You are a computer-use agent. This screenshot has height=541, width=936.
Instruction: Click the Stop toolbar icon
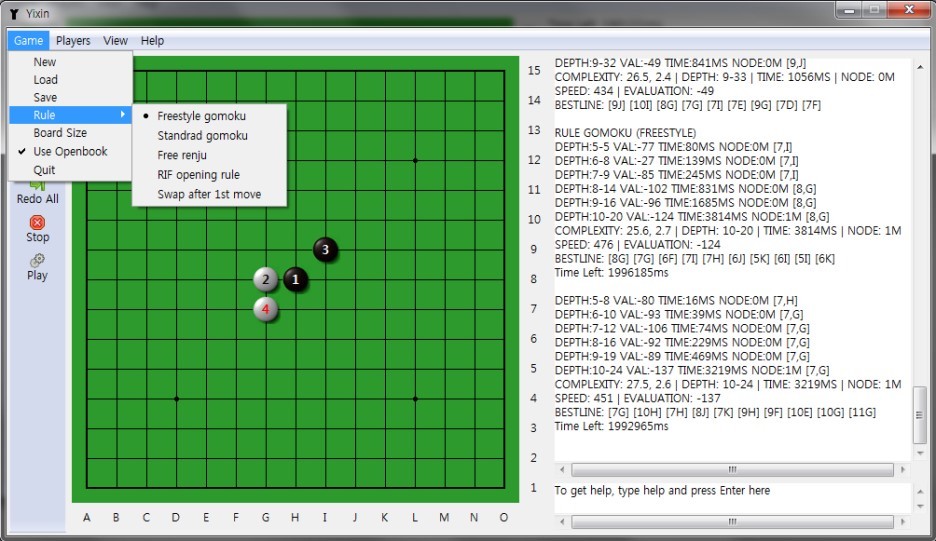click(37, 222)
